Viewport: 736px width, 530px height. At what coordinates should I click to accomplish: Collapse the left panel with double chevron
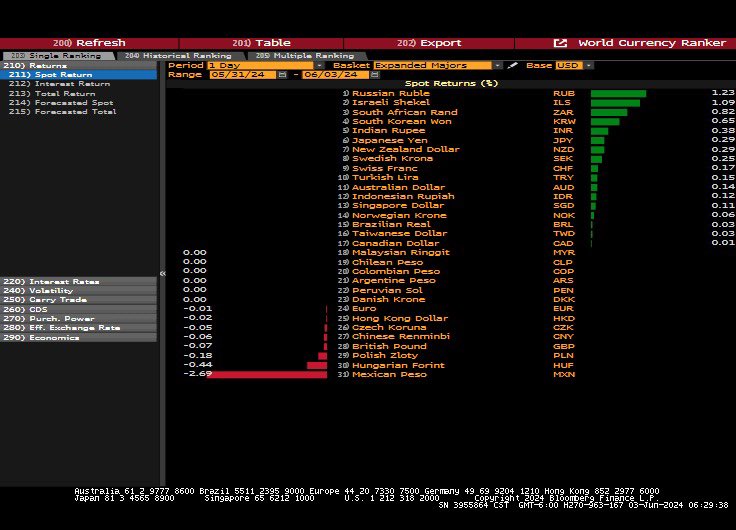point(162,273)
